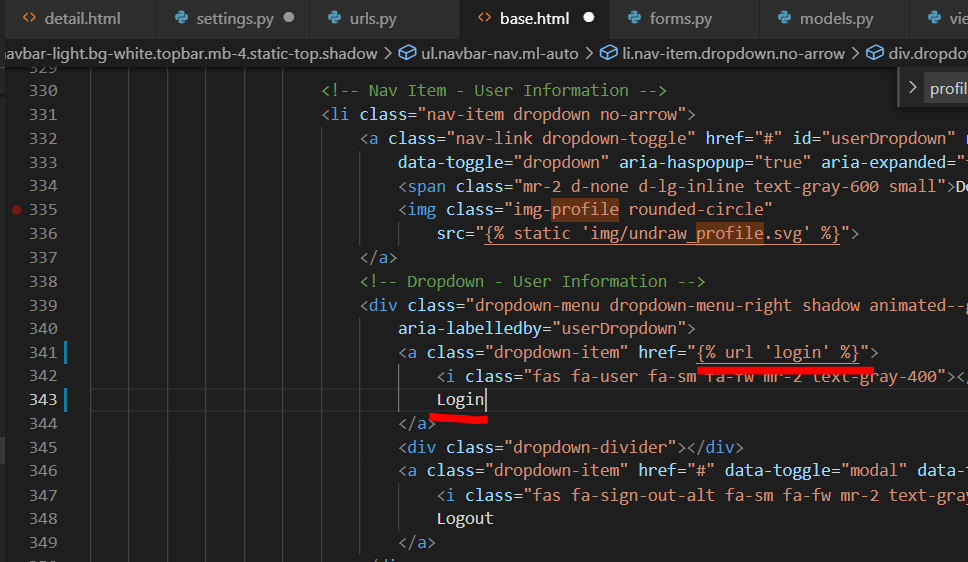Screen dimensions: 968x562
Task: Click the Dropdown User Information comment
Action: (x=532, y=282)
